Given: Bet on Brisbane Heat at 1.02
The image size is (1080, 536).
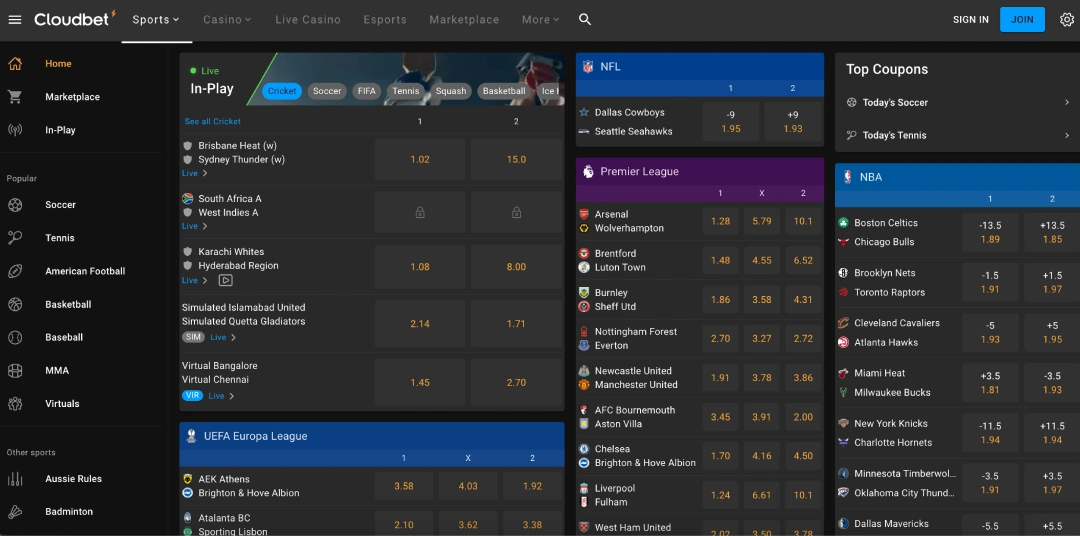Looking at the screenshot, I should pos(420,159).
